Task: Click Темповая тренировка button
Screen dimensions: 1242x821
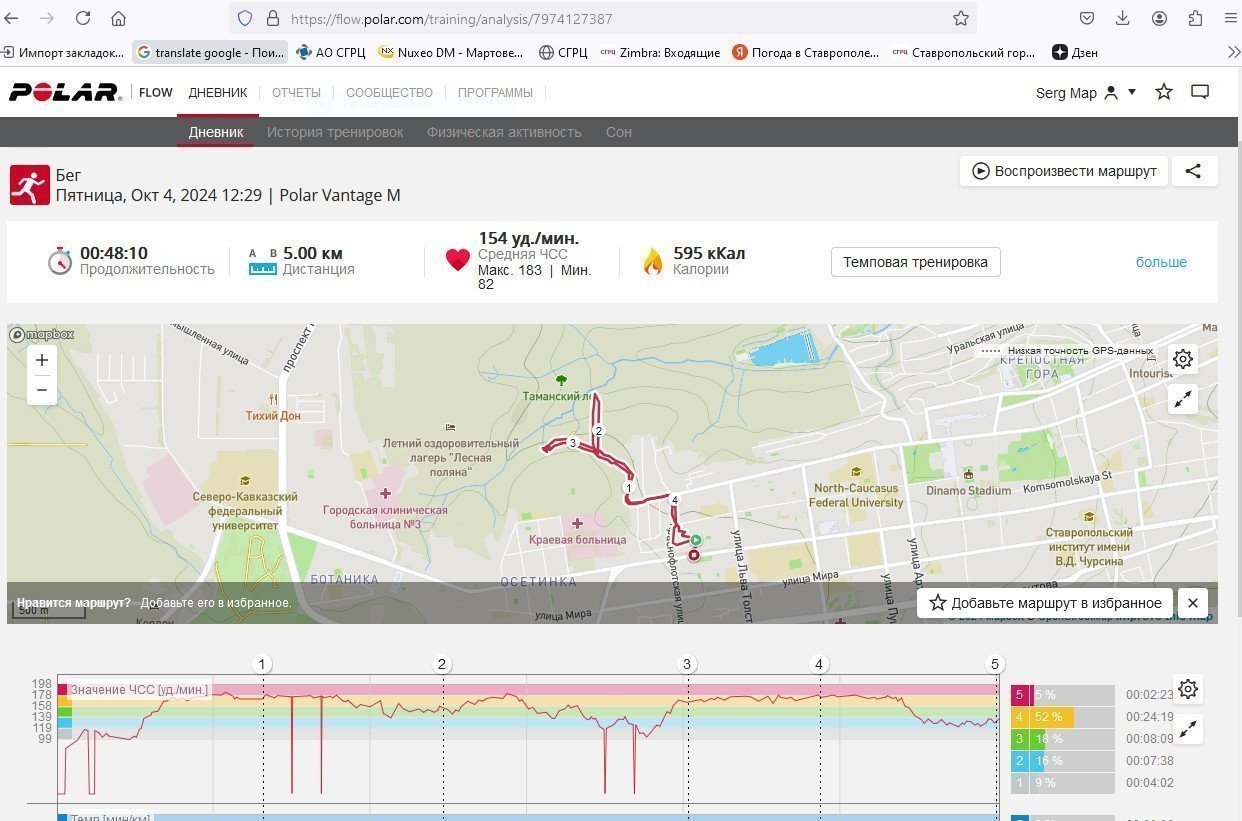Action: click(915, 262)
